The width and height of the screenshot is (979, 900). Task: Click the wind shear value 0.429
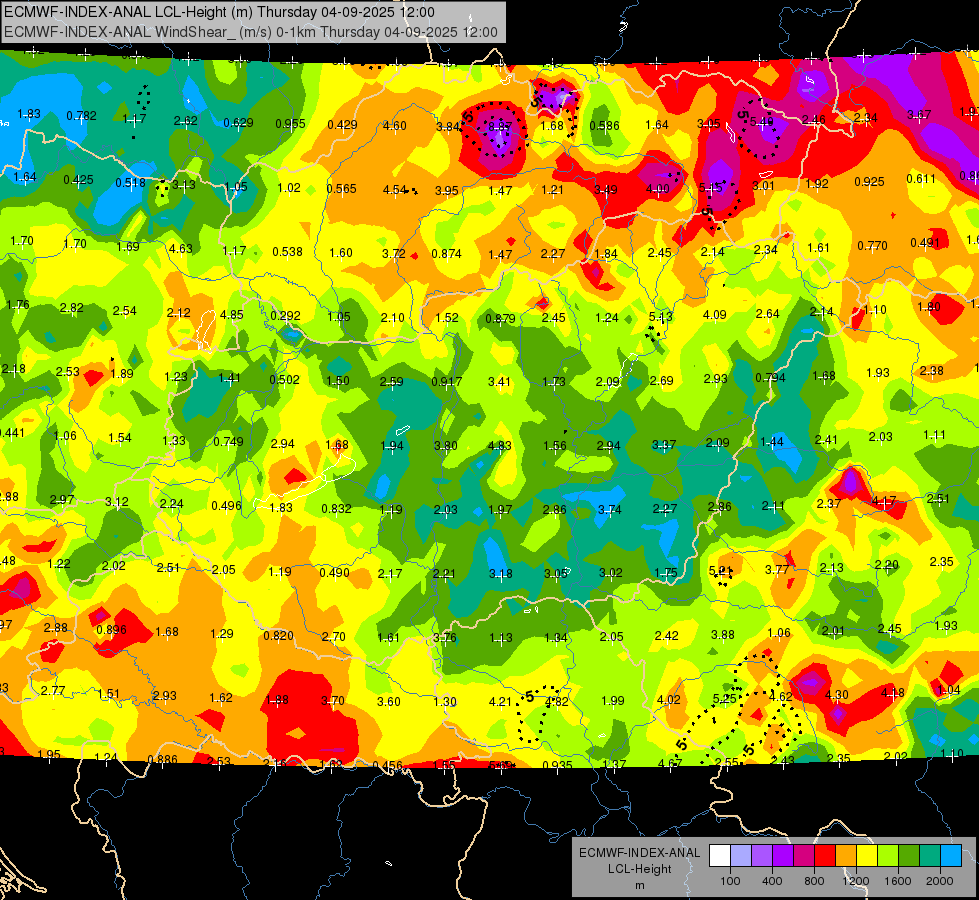click(x=342, y=125)
